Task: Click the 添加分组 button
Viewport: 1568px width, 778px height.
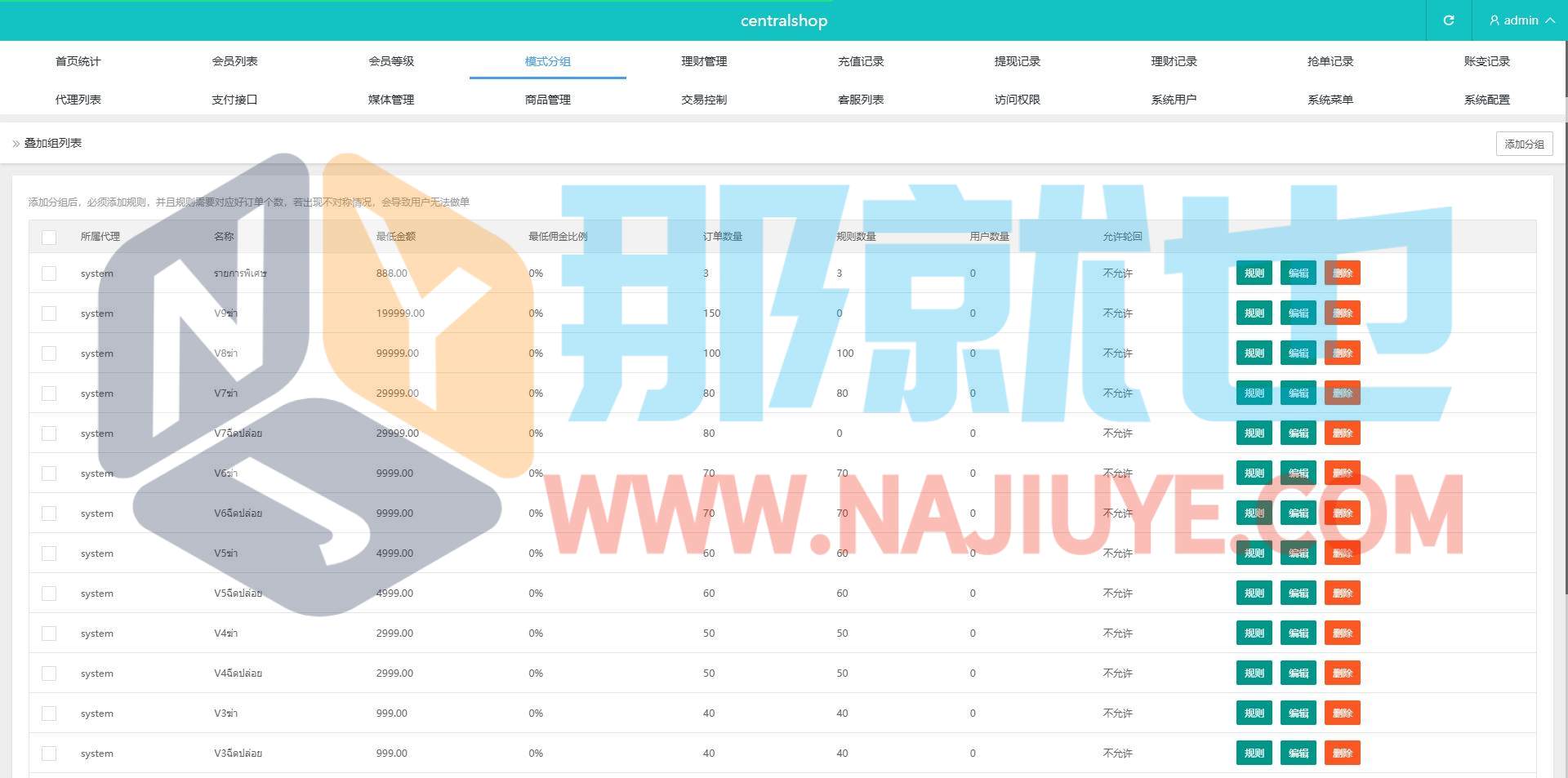Action: click(x=1524, y=144)
